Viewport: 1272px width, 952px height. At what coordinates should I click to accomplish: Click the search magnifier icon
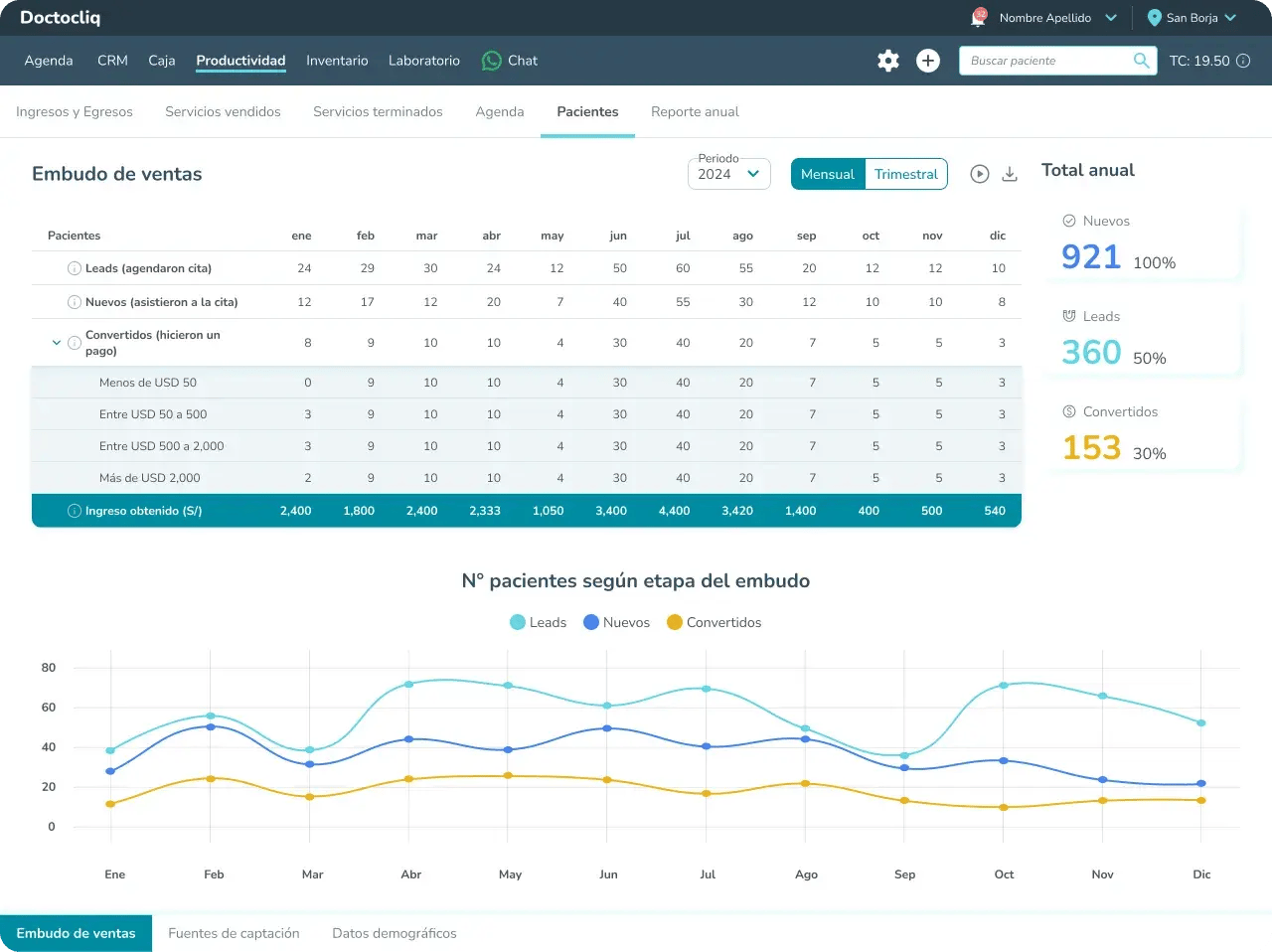1141,61
